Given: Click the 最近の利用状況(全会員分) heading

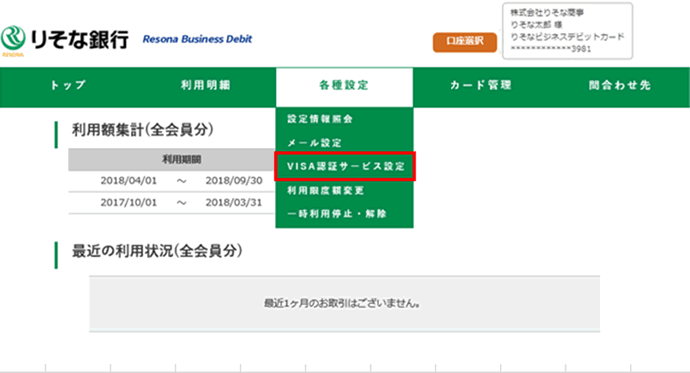Looking at the screenshot, I should (x=157, y=251).
